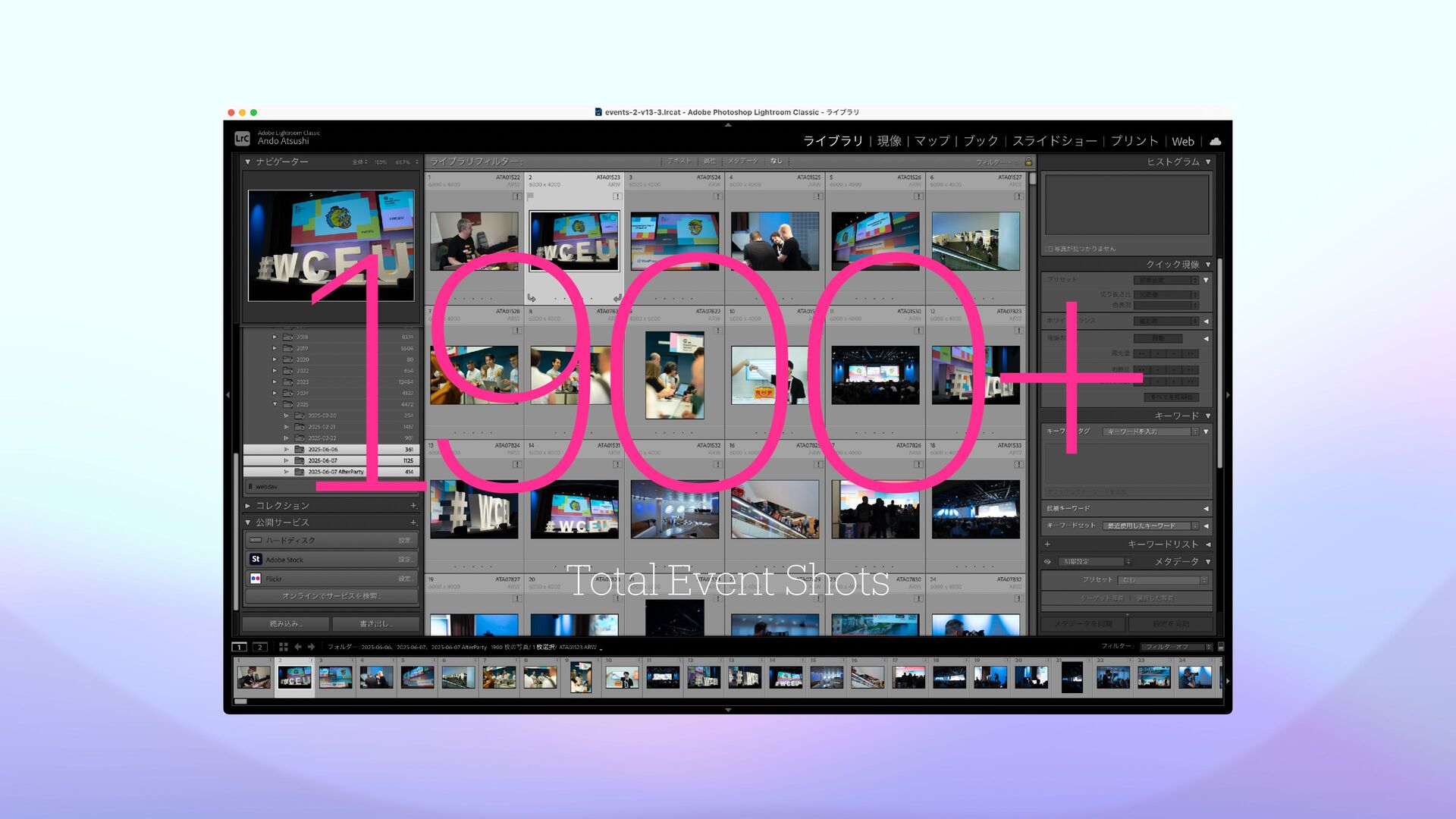Go back with left arrow

click(298, 647)
